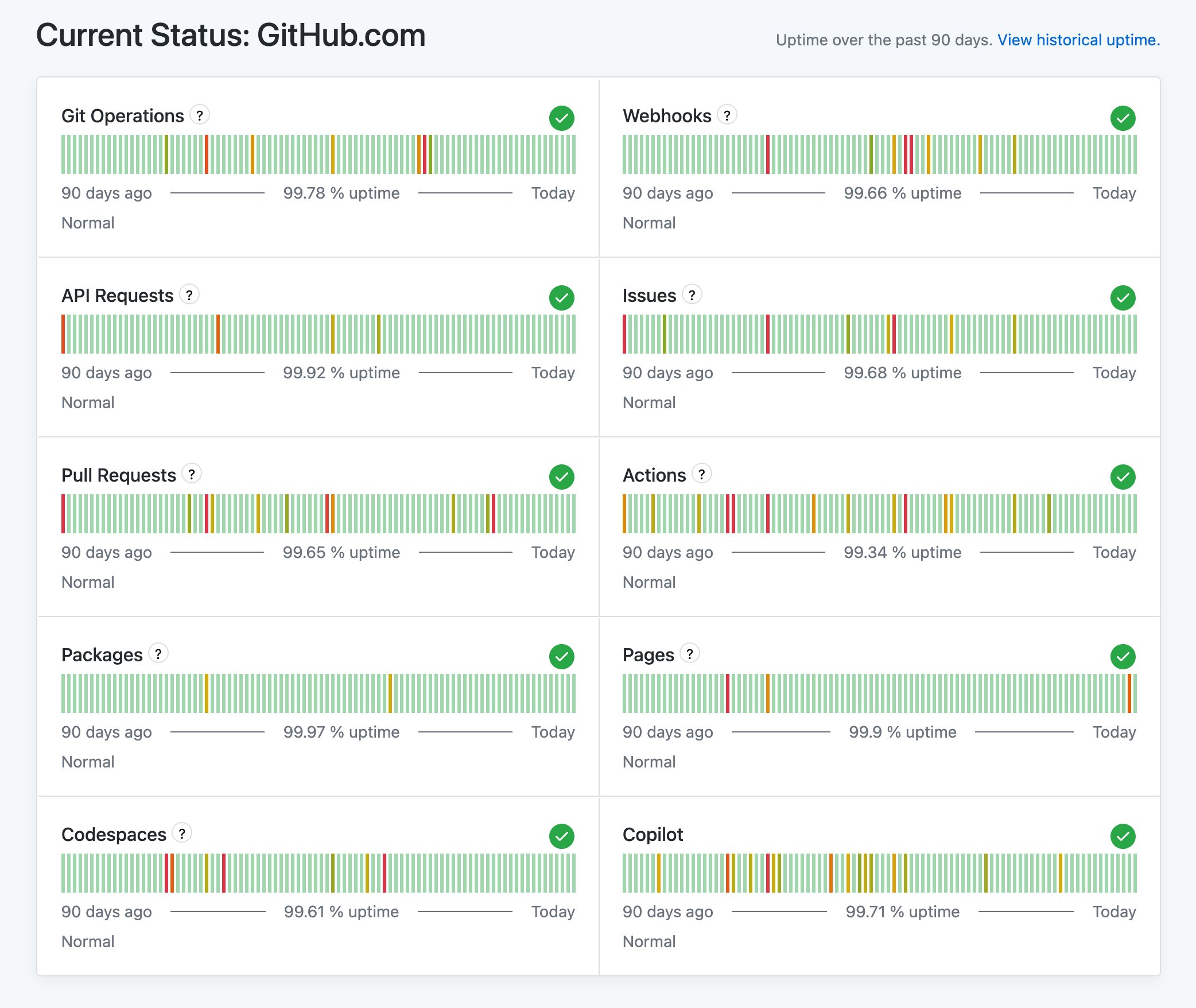Click the Issues question mark icon
The image size is (1196, 1008).
[x=692, y=294]
